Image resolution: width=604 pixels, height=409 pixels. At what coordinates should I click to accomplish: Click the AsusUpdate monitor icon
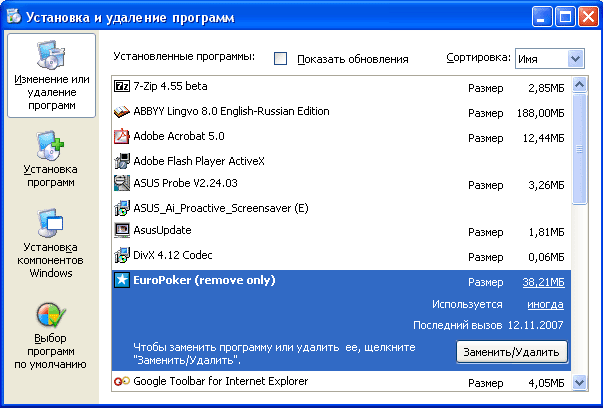(x=122, y=230)
